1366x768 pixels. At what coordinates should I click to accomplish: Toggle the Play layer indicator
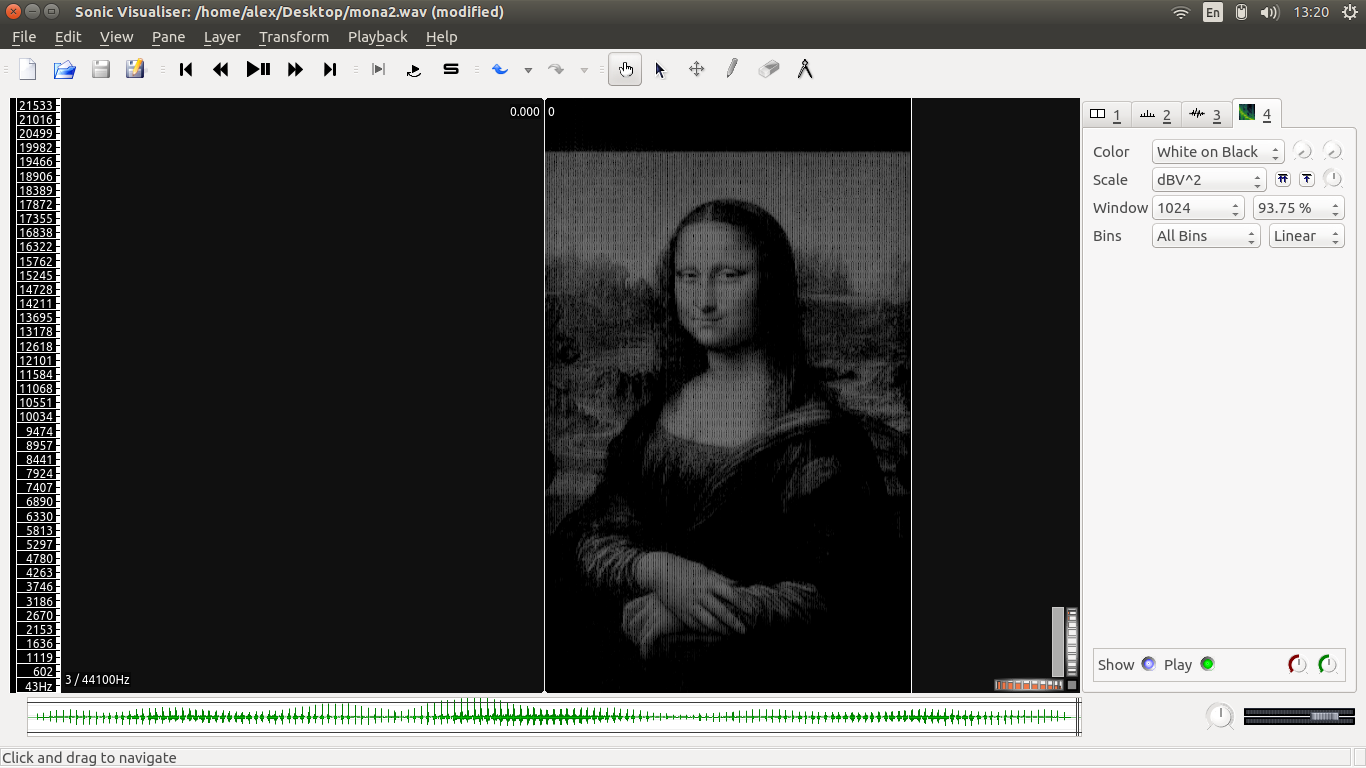tap(1207, 664)
